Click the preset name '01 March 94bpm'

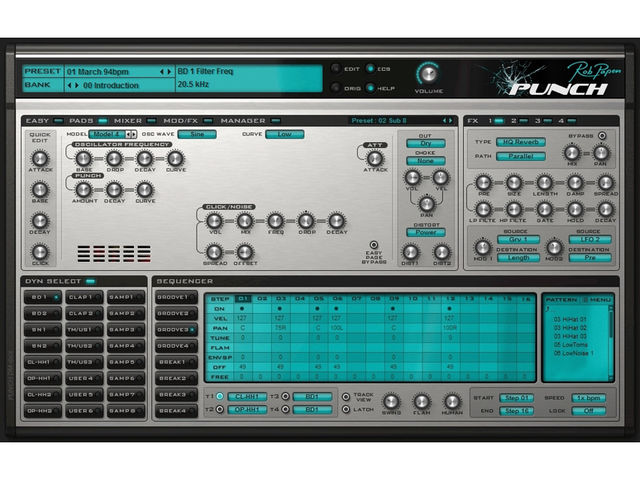(98, 72)
